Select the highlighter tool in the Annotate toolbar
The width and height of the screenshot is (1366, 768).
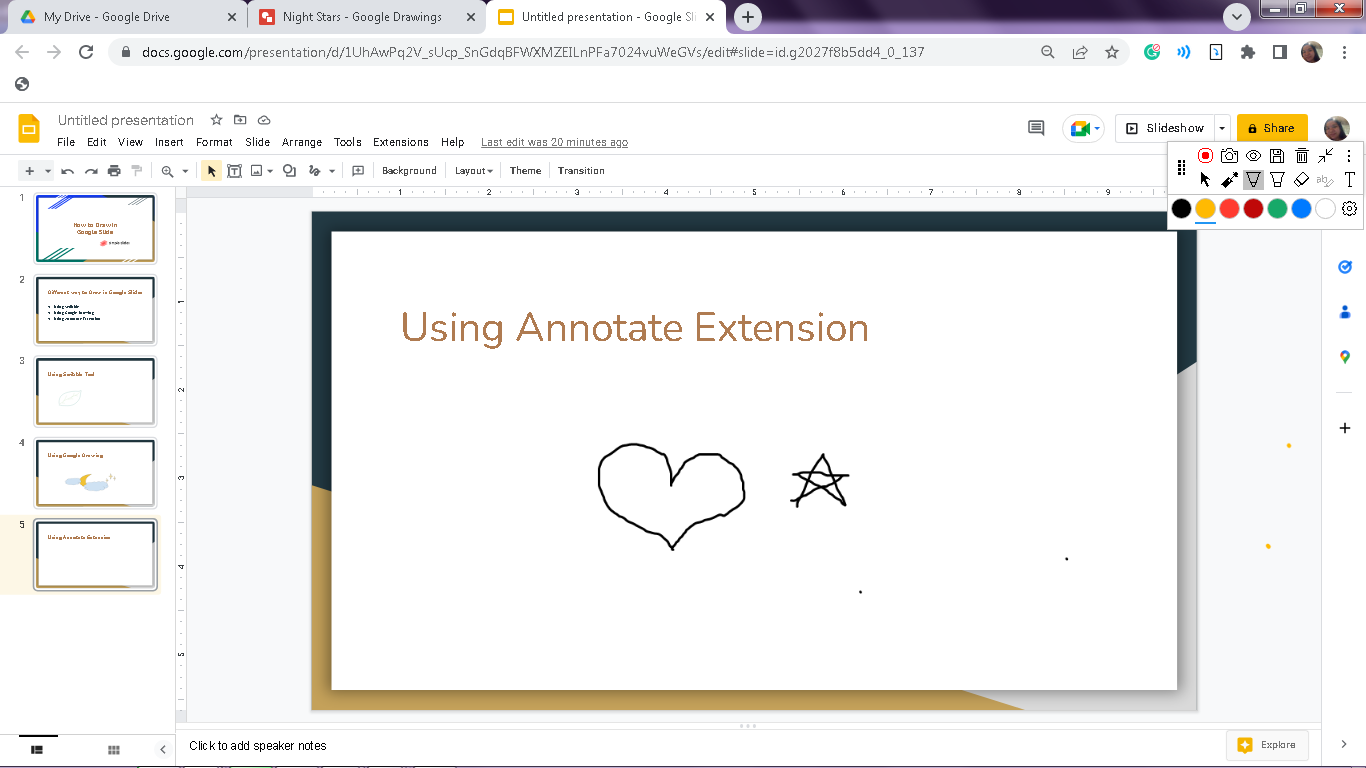pyautogui.click(x=1277, y=180)
